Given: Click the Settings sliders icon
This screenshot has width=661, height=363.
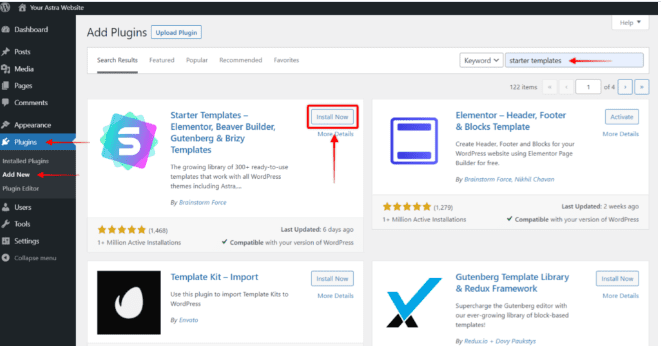Looking at the screenshot, I should coord(6,241).
